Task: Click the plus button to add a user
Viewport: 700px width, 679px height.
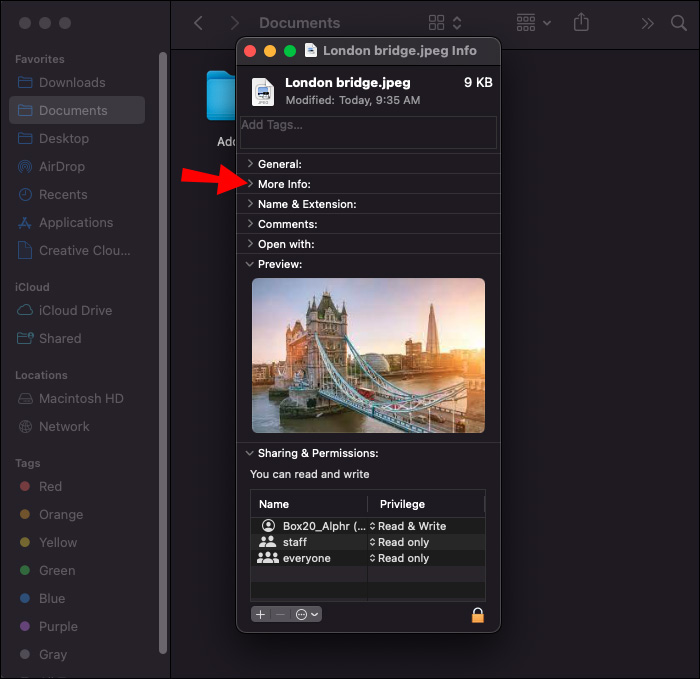Action: click(261, 614)
